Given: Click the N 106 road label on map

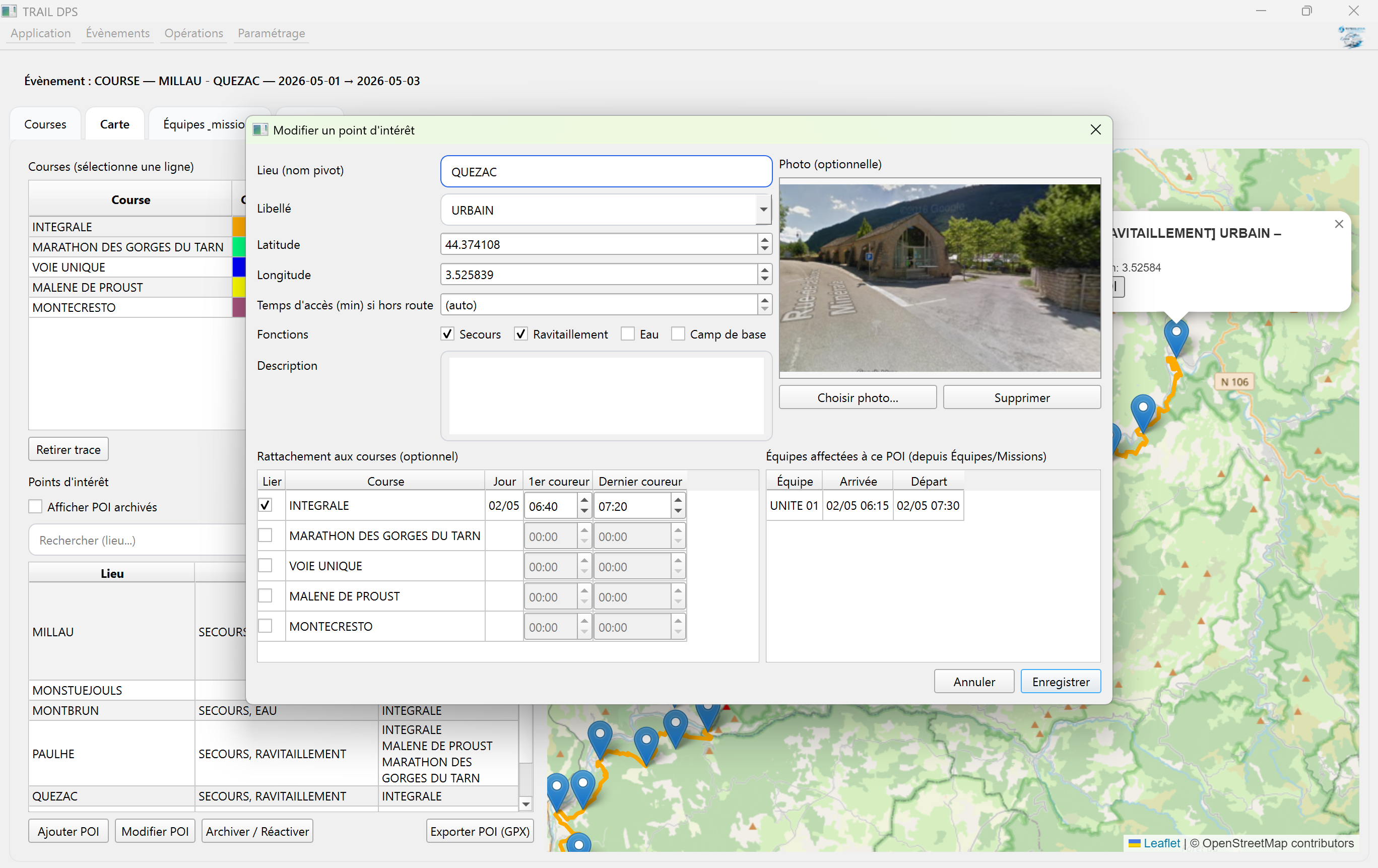Looking at the screenshot, I should pyautogui.click(x=1234, y=382).
